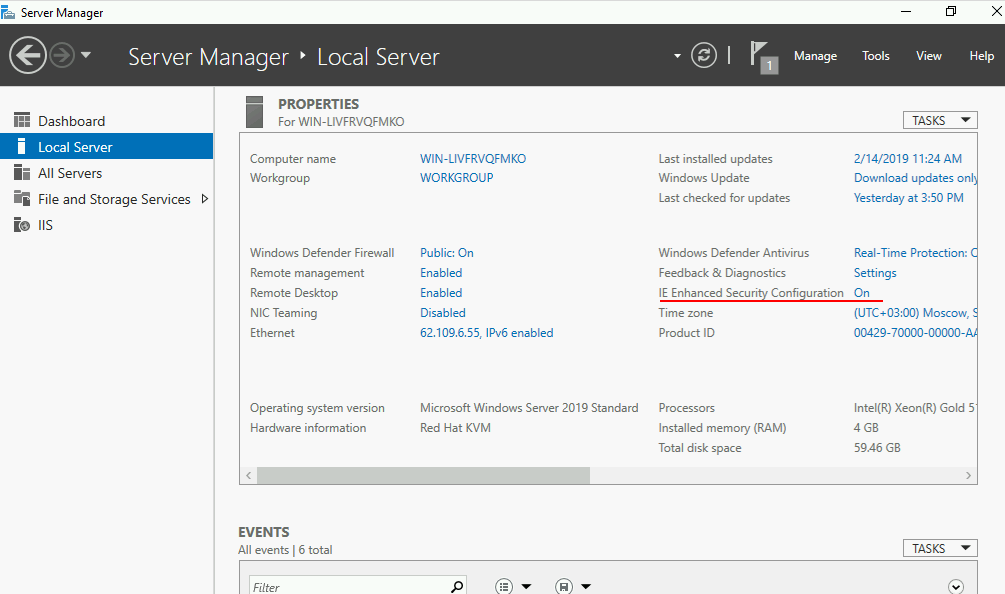Click the Server Manager title bar icon

pyautogui.click(x=8, y=12)
